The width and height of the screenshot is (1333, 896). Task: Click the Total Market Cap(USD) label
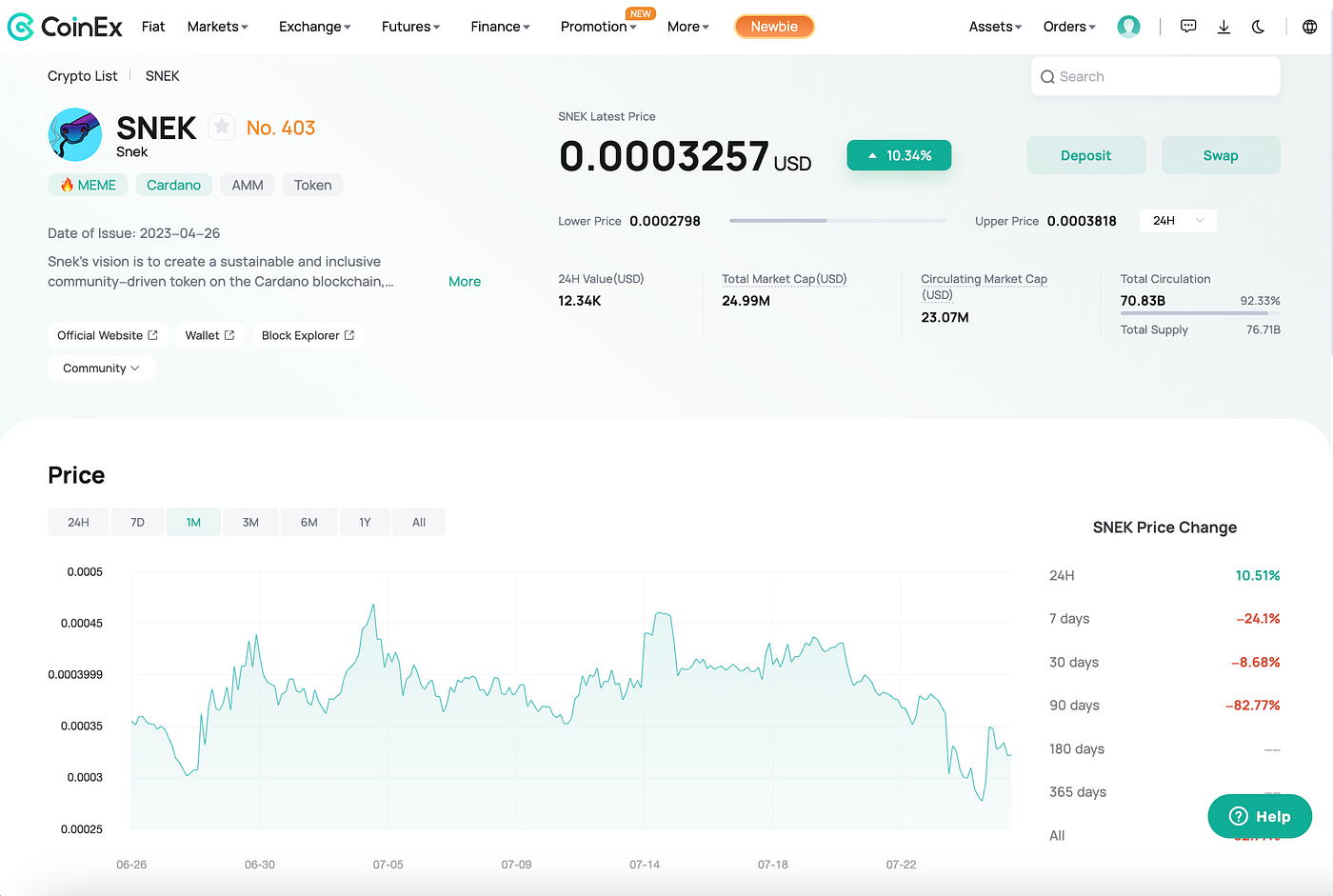point(784,279)
